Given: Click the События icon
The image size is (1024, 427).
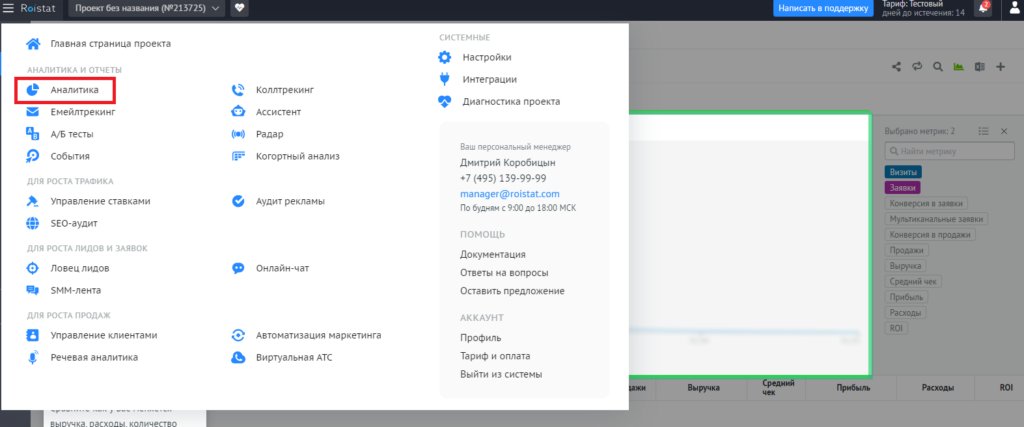Looking at the screenshot, I should 33,156.
